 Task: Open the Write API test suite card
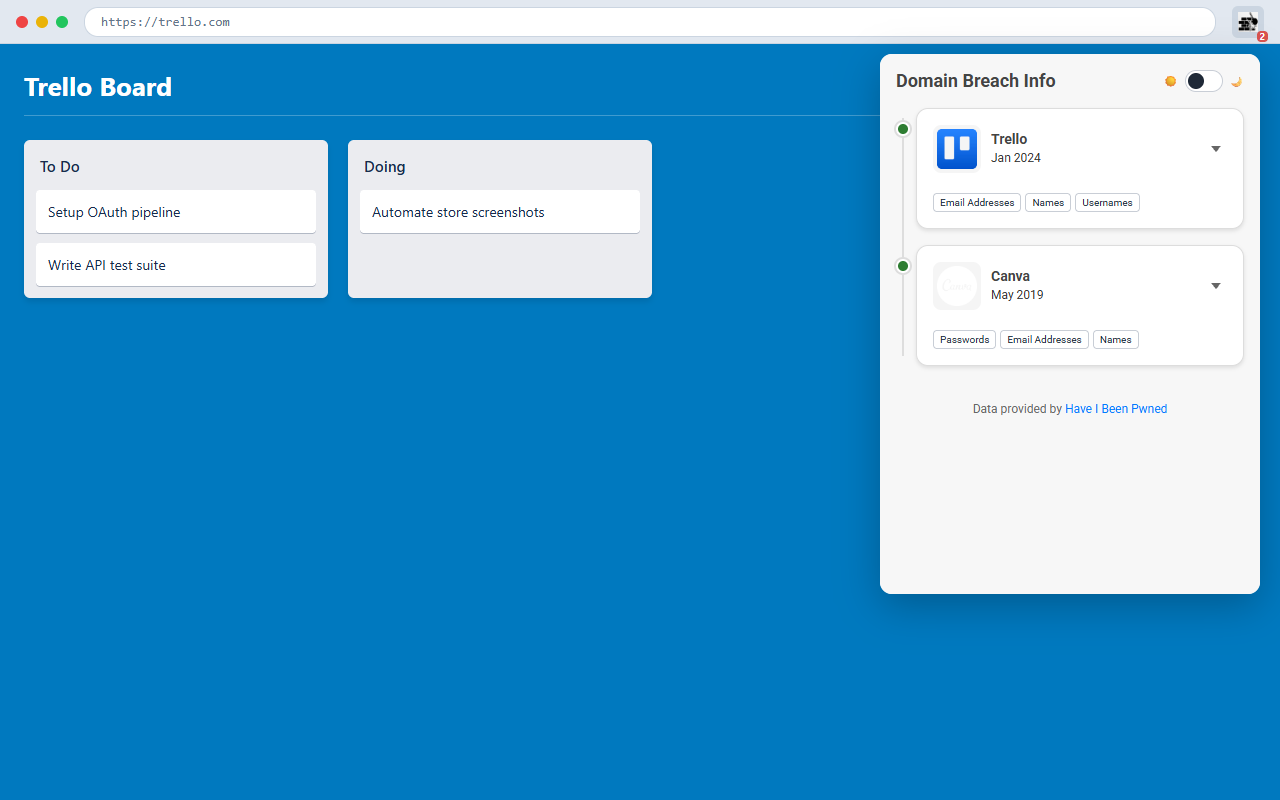[176, 265]
